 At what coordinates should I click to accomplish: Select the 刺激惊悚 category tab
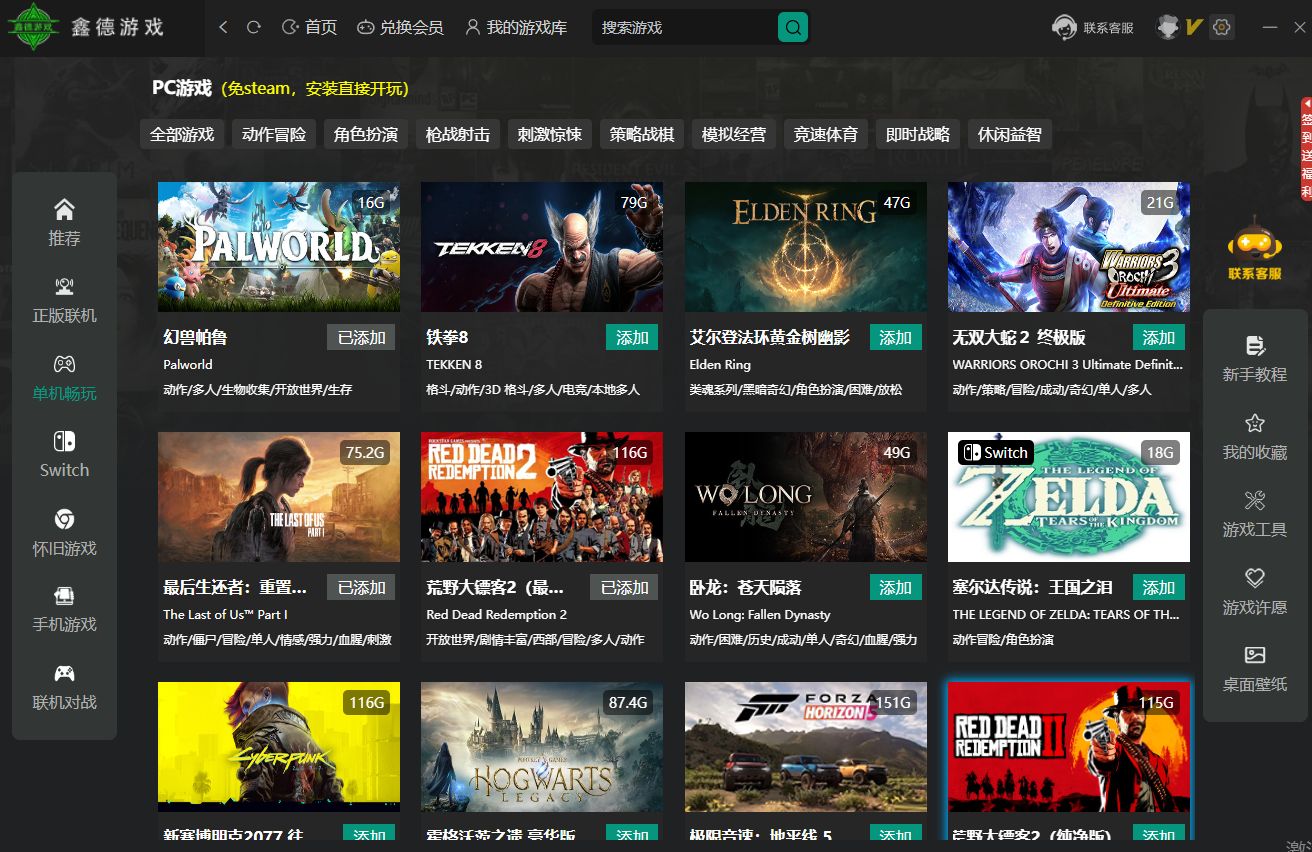550,134
